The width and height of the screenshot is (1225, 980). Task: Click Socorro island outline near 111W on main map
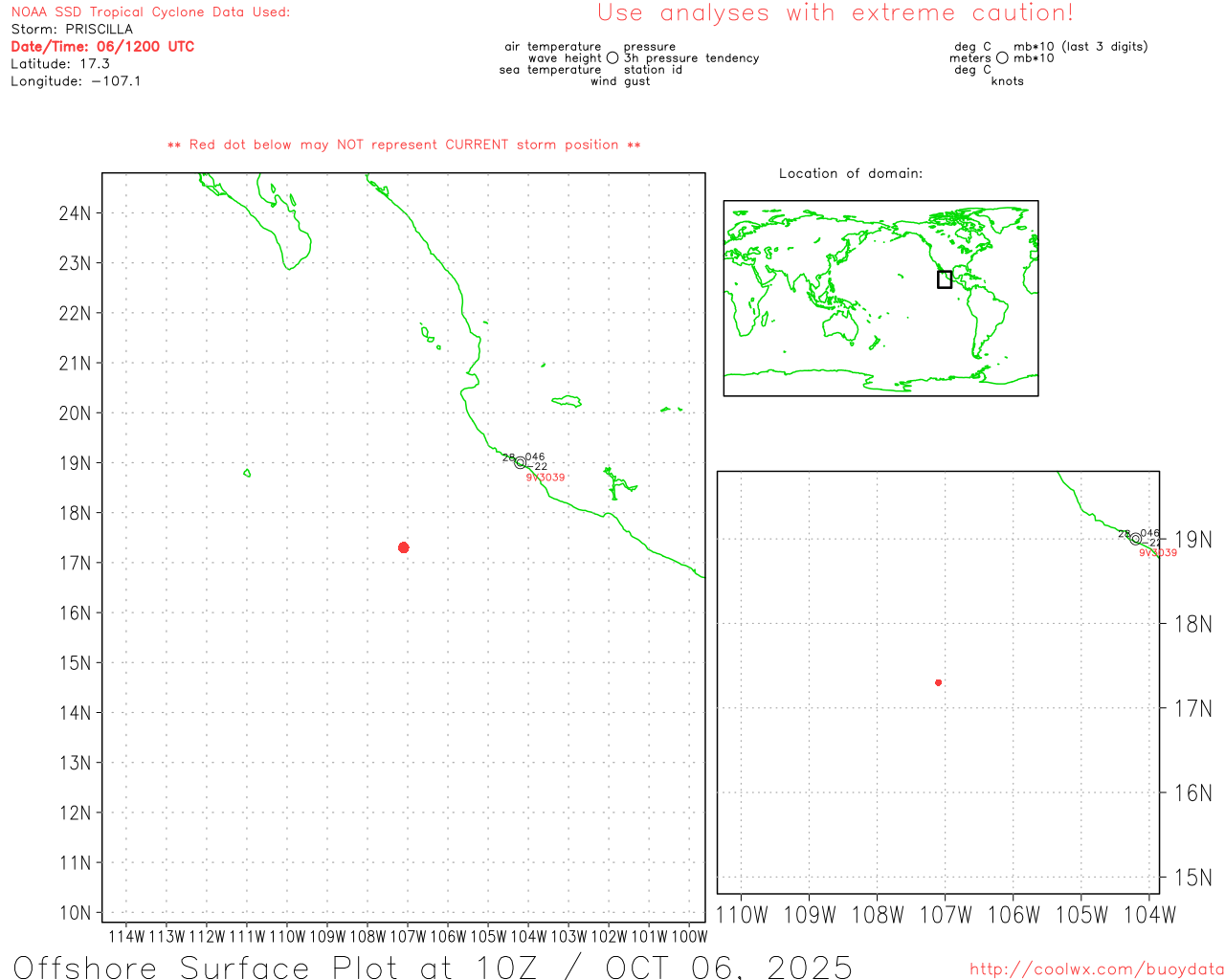247,473
